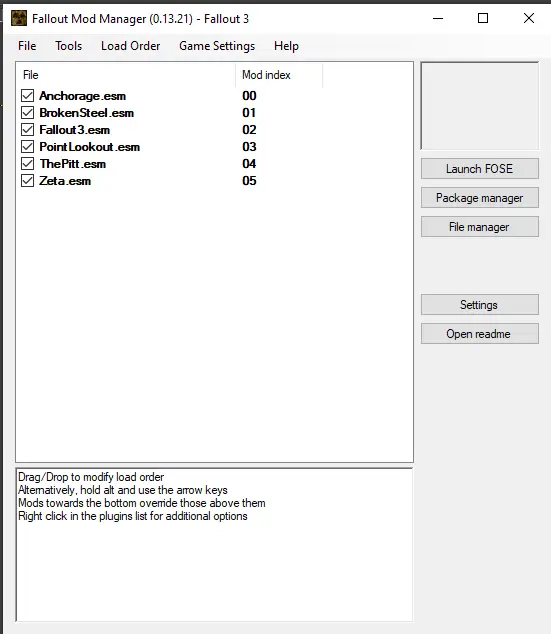Click the Drag/Drop to modify load order text
This screenshot has width=551, height=634.
[91, 477]
